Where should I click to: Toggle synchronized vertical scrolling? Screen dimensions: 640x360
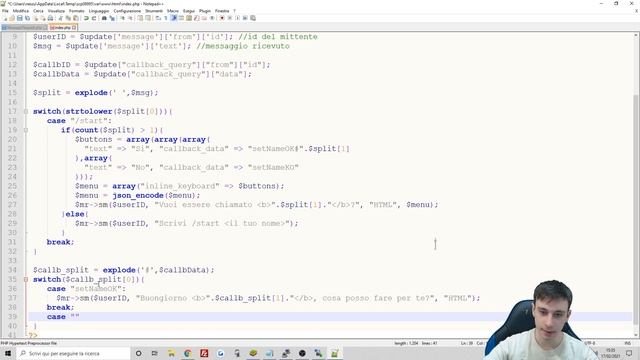[140, 18]
